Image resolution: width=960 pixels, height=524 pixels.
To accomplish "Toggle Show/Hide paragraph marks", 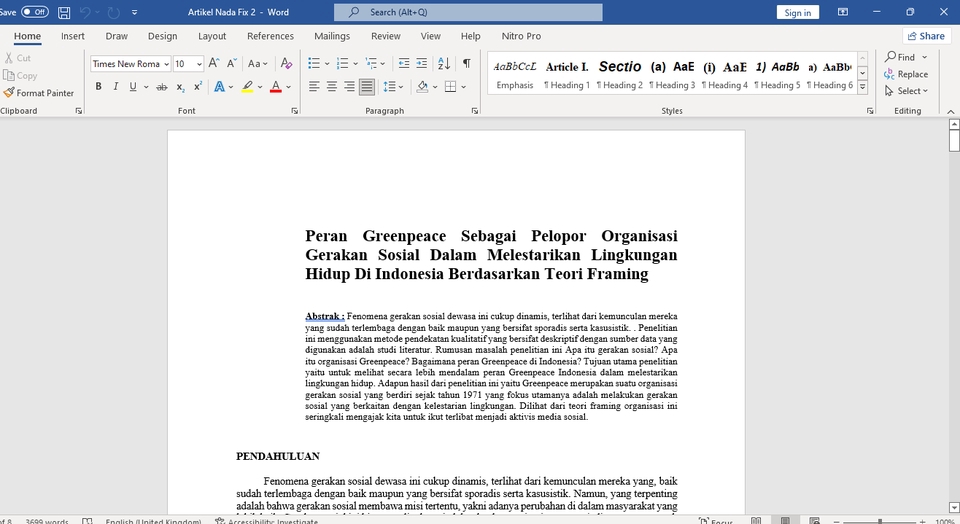I will point(467,63).
